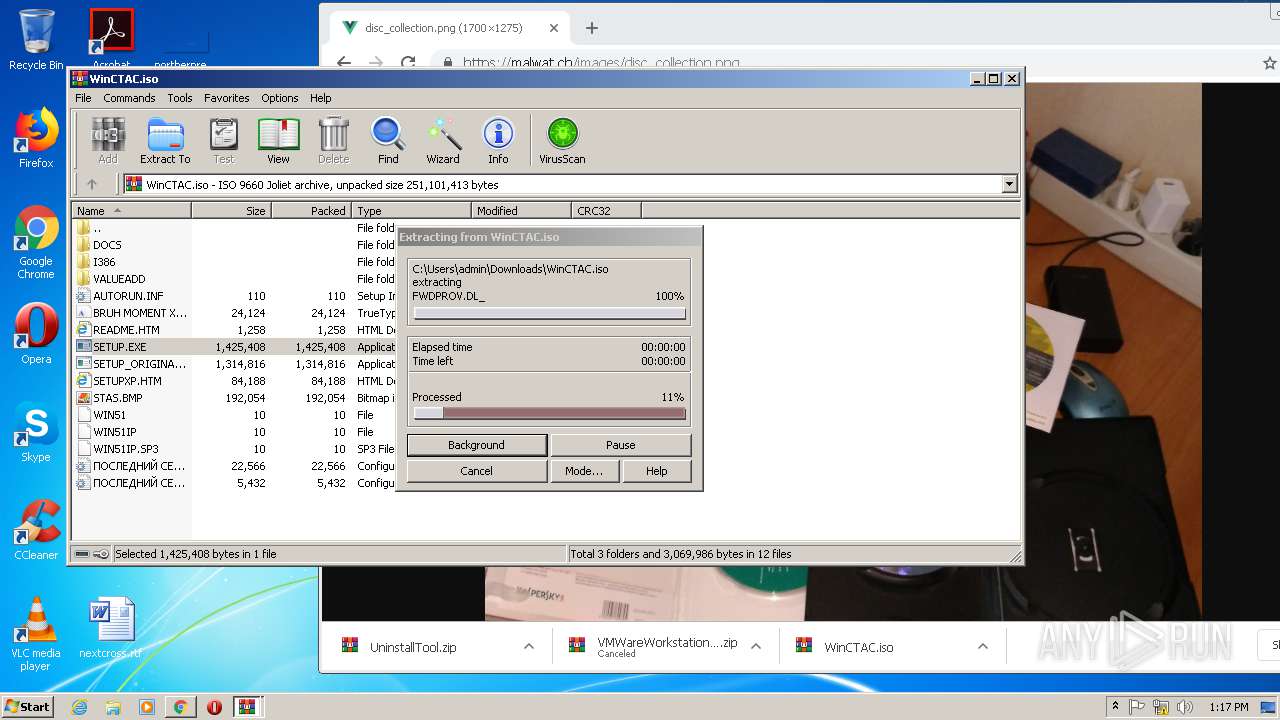
Task: Expand WinCTAC.iso download options chevron
Action: (x=982, y=647)
